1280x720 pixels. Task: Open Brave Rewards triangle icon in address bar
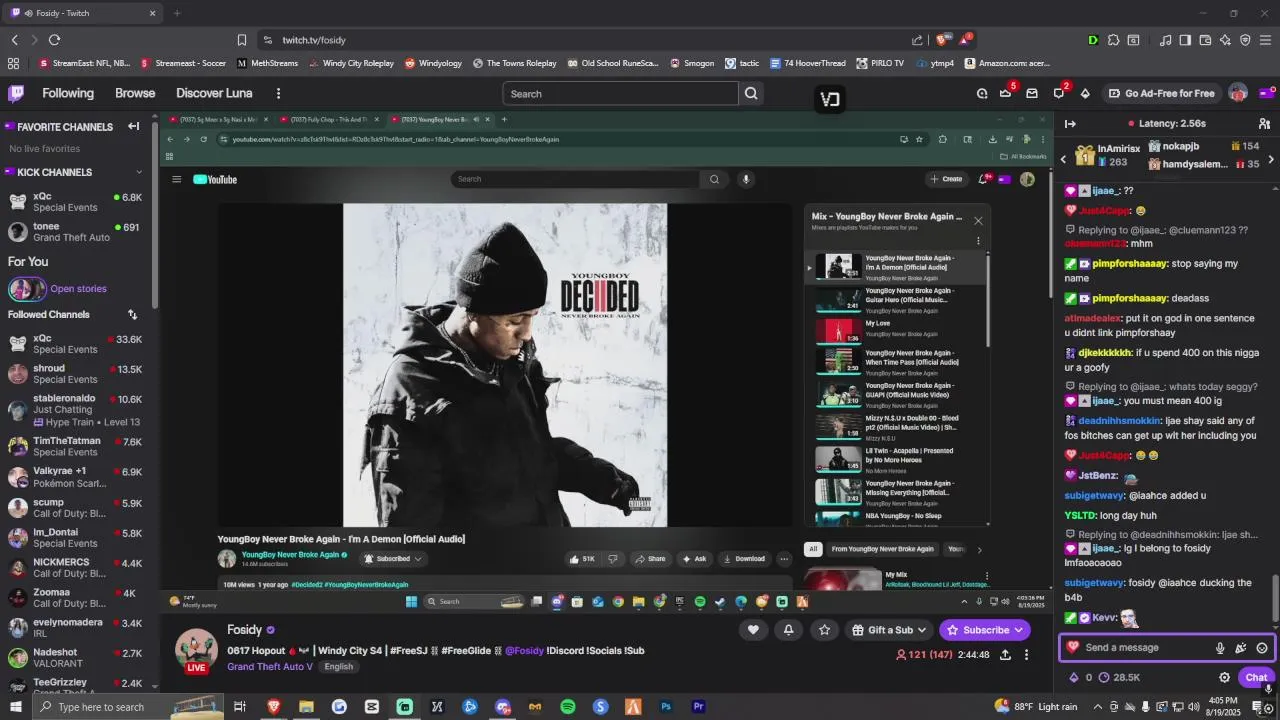tap(964, 40)
